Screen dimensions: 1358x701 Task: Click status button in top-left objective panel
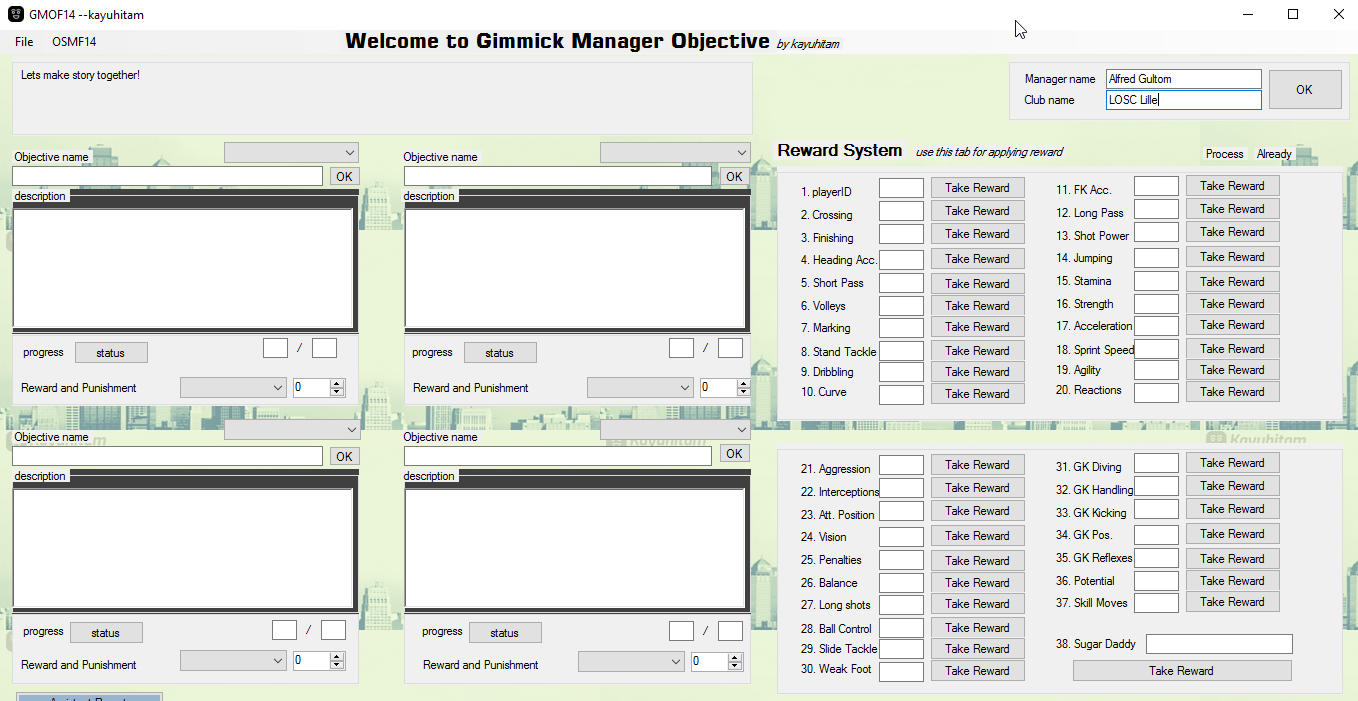tap(111, 353)
